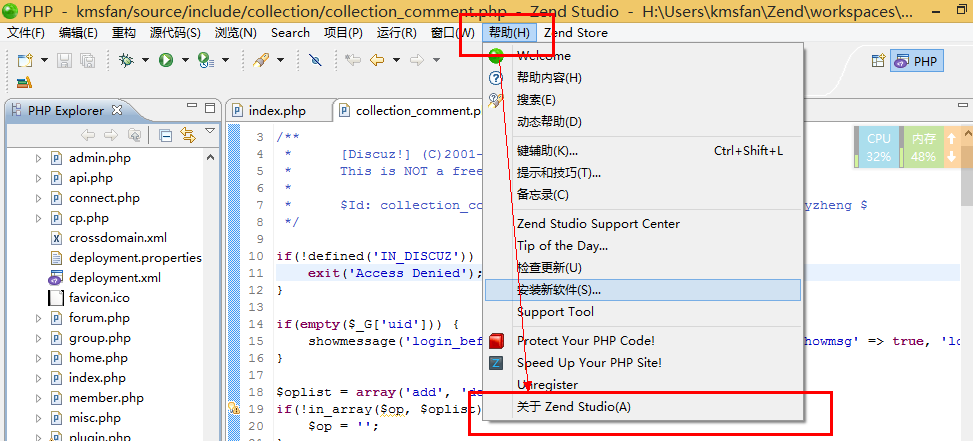
Task: Choose 关于 Zend Studio(A) menu entry
Action: point(643,407)
